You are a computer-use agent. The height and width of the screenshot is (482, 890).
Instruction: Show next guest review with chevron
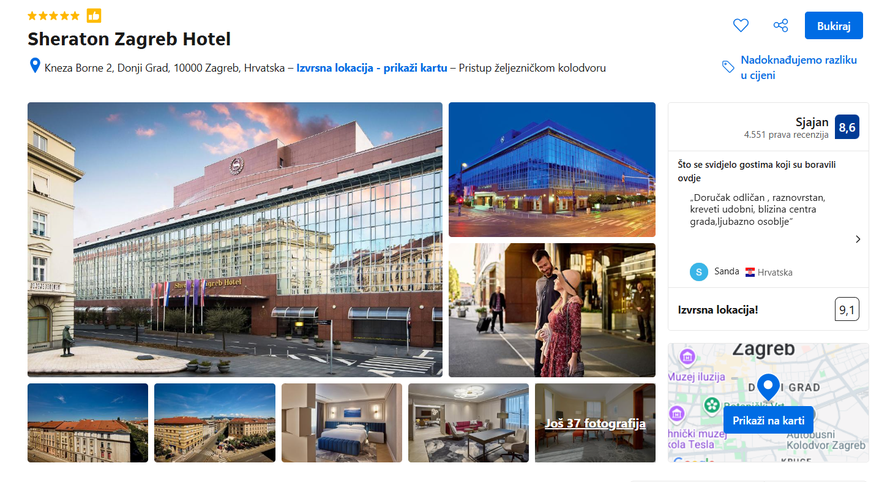click(x=858, y=239)
